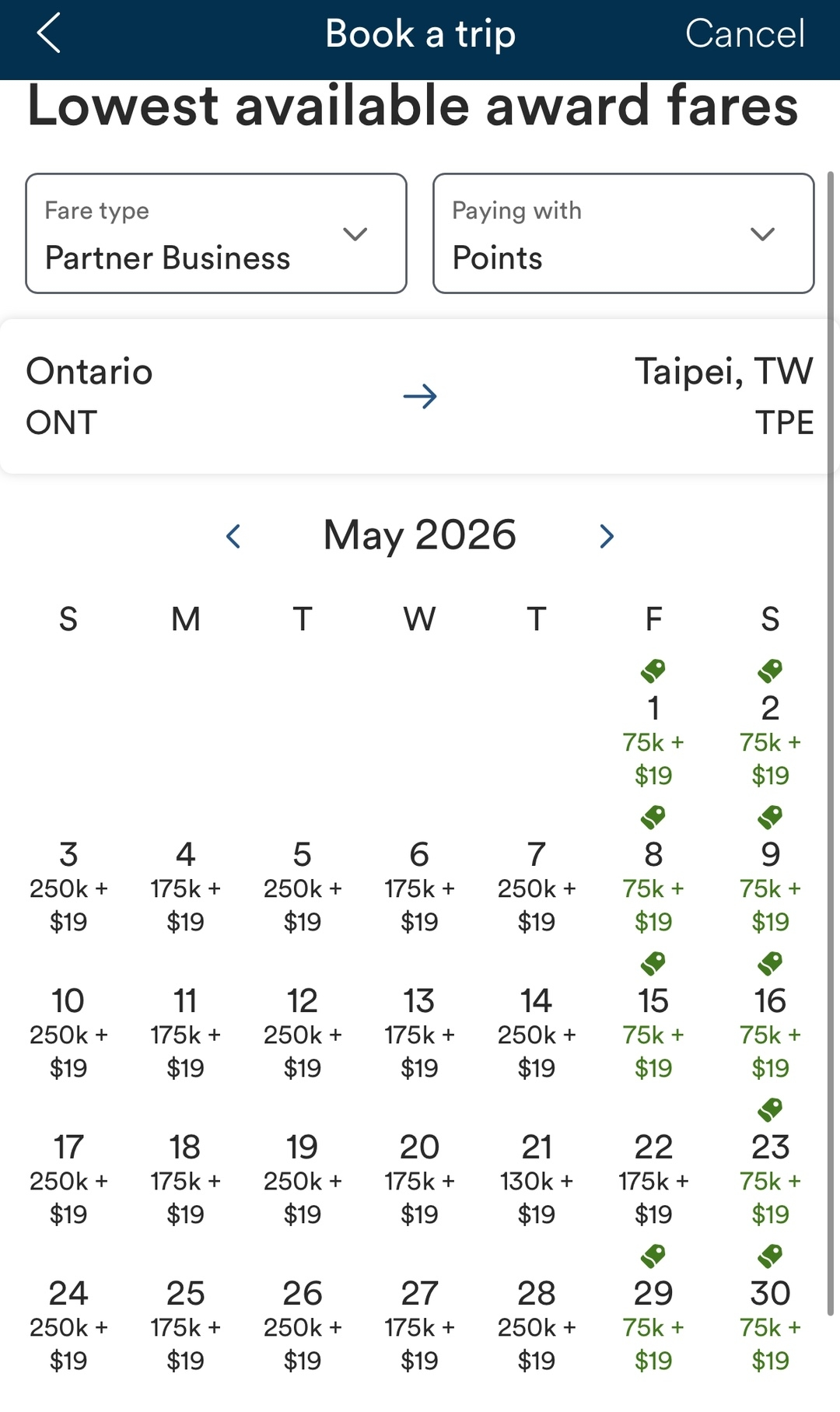Screen dimensions: 840x1412
Task: Tap the deal tag above May 9
Action: click(770, 817)
